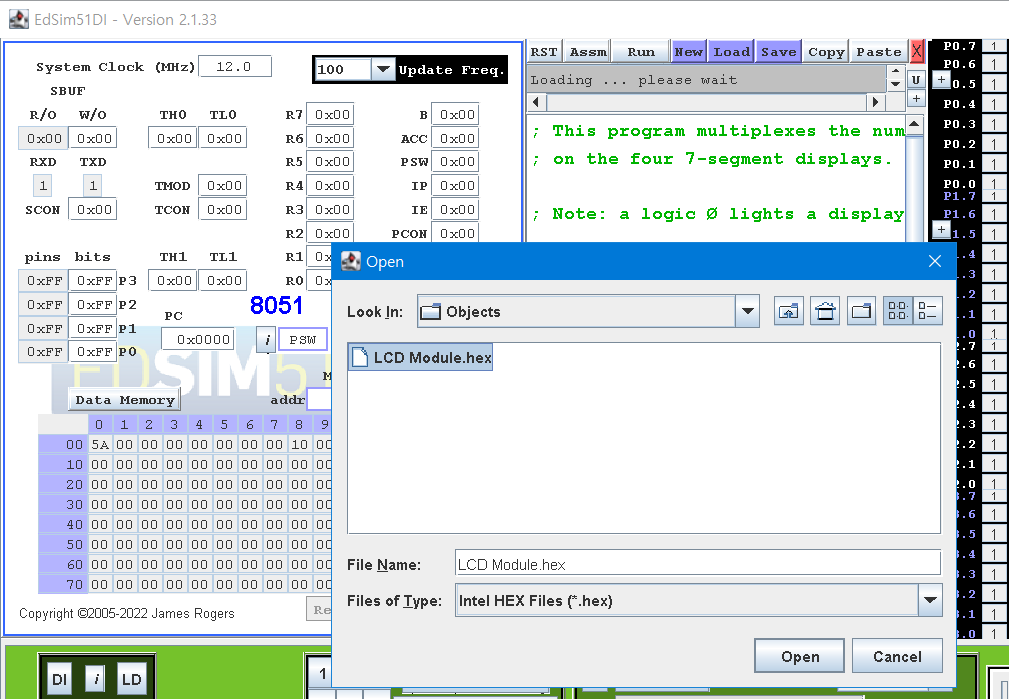Click the TL0 register field
1009x699 pixels.
223,138
